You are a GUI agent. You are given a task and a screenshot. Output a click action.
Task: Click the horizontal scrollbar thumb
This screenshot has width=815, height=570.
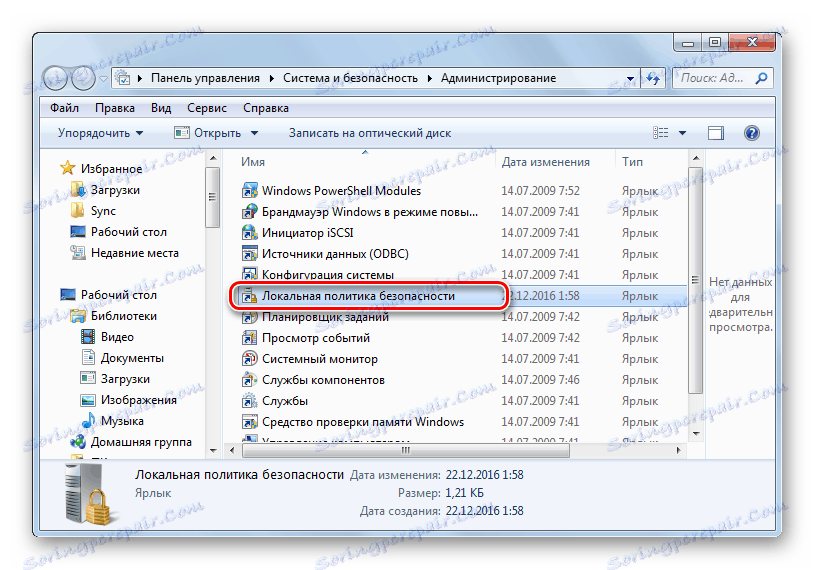tap(406, 450)
